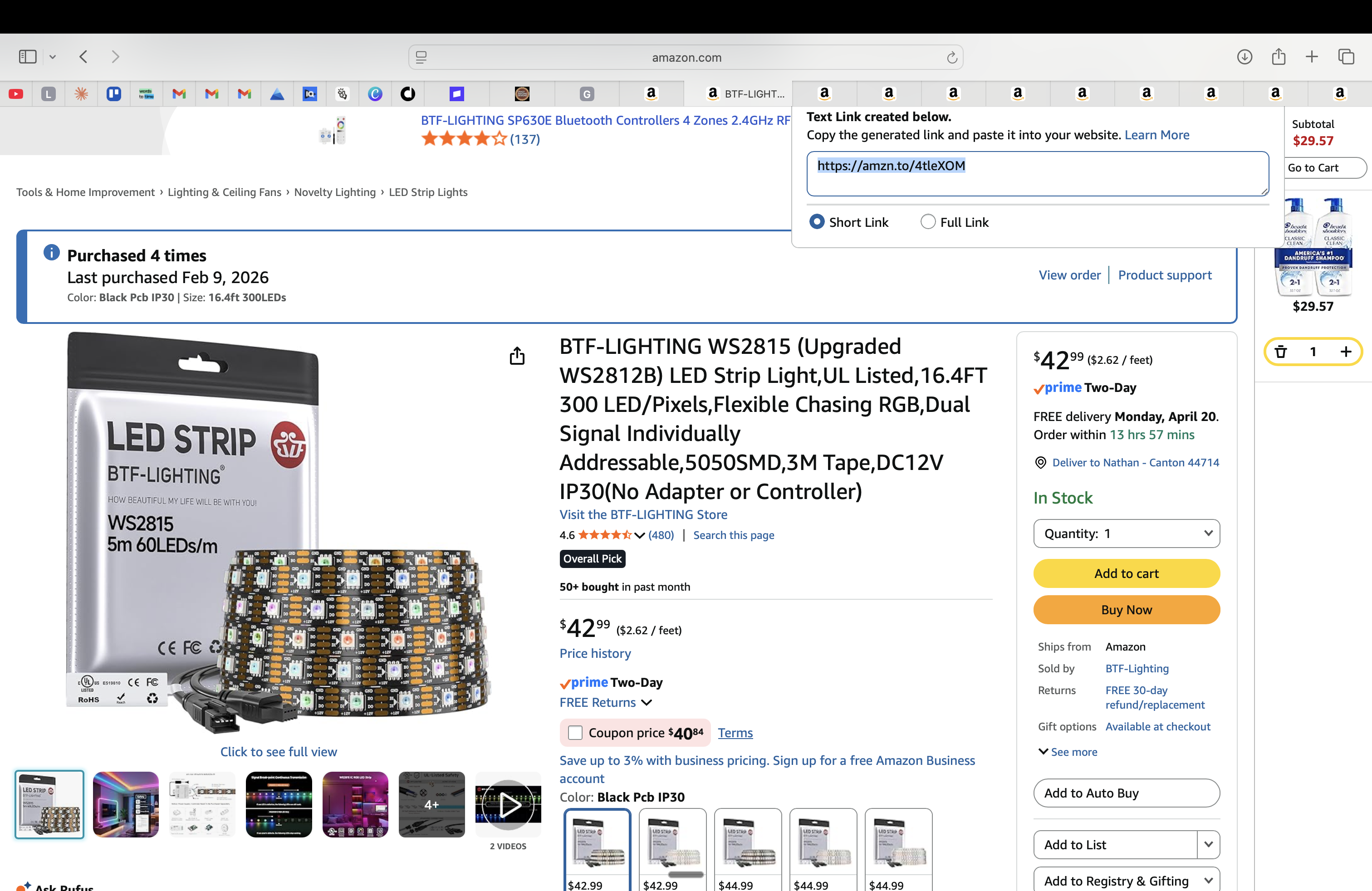This screenshot has height=891, width=1372.
Task: Open the (480) ratings link
Action: click(x=661, y=535)
